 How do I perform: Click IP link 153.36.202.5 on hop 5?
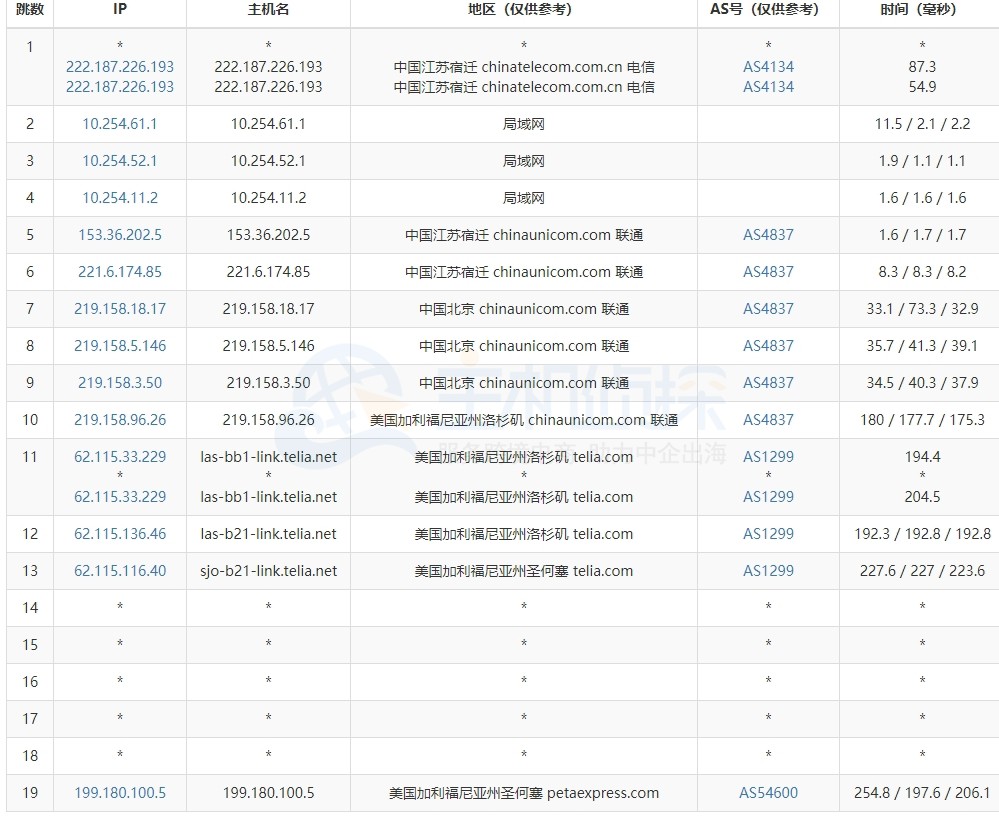[x=119, y=235]
